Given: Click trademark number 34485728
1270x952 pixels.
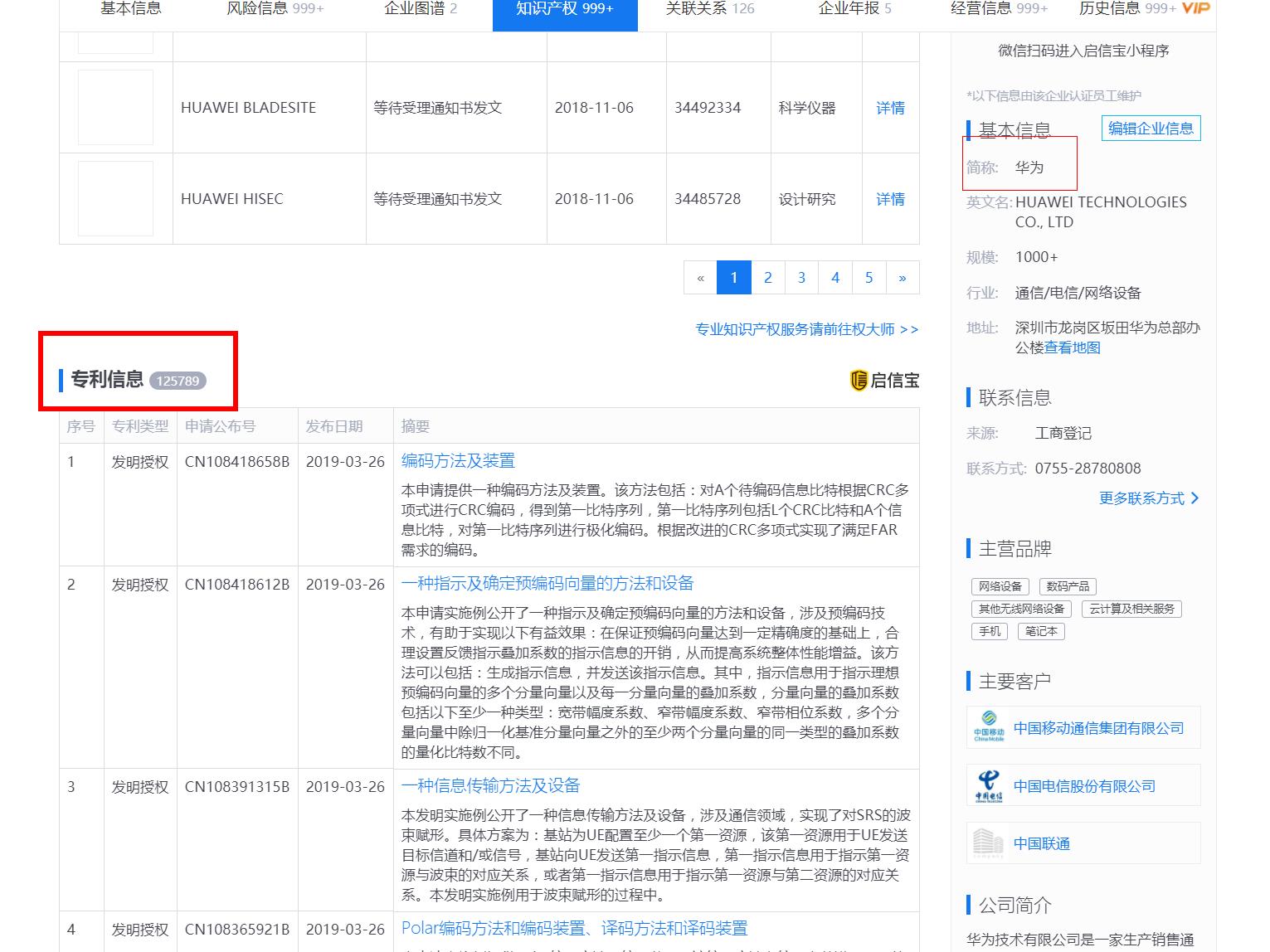Looking at the screenshot, I should click(x=708, y=199).
